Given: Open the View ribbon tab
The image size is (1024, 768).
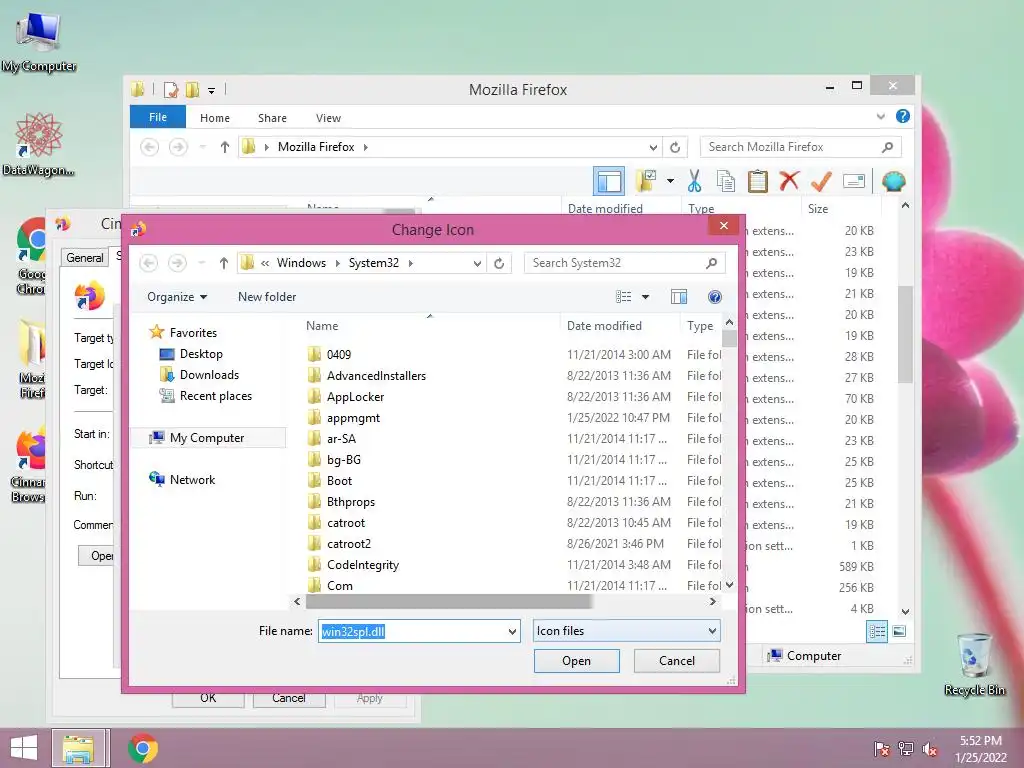Looking at the screenshot, I should coord(328,118).
